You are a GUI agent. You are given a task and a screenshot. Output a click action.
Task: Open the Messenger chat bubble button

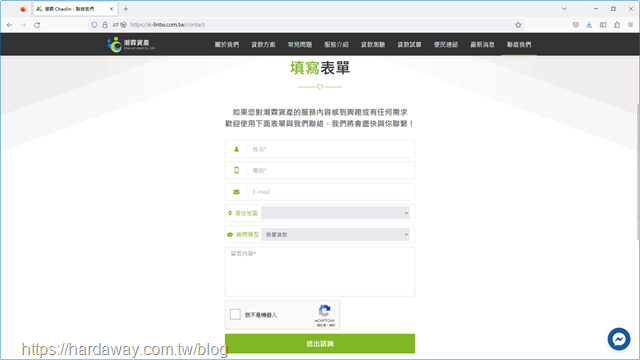[x=619, y=339]
